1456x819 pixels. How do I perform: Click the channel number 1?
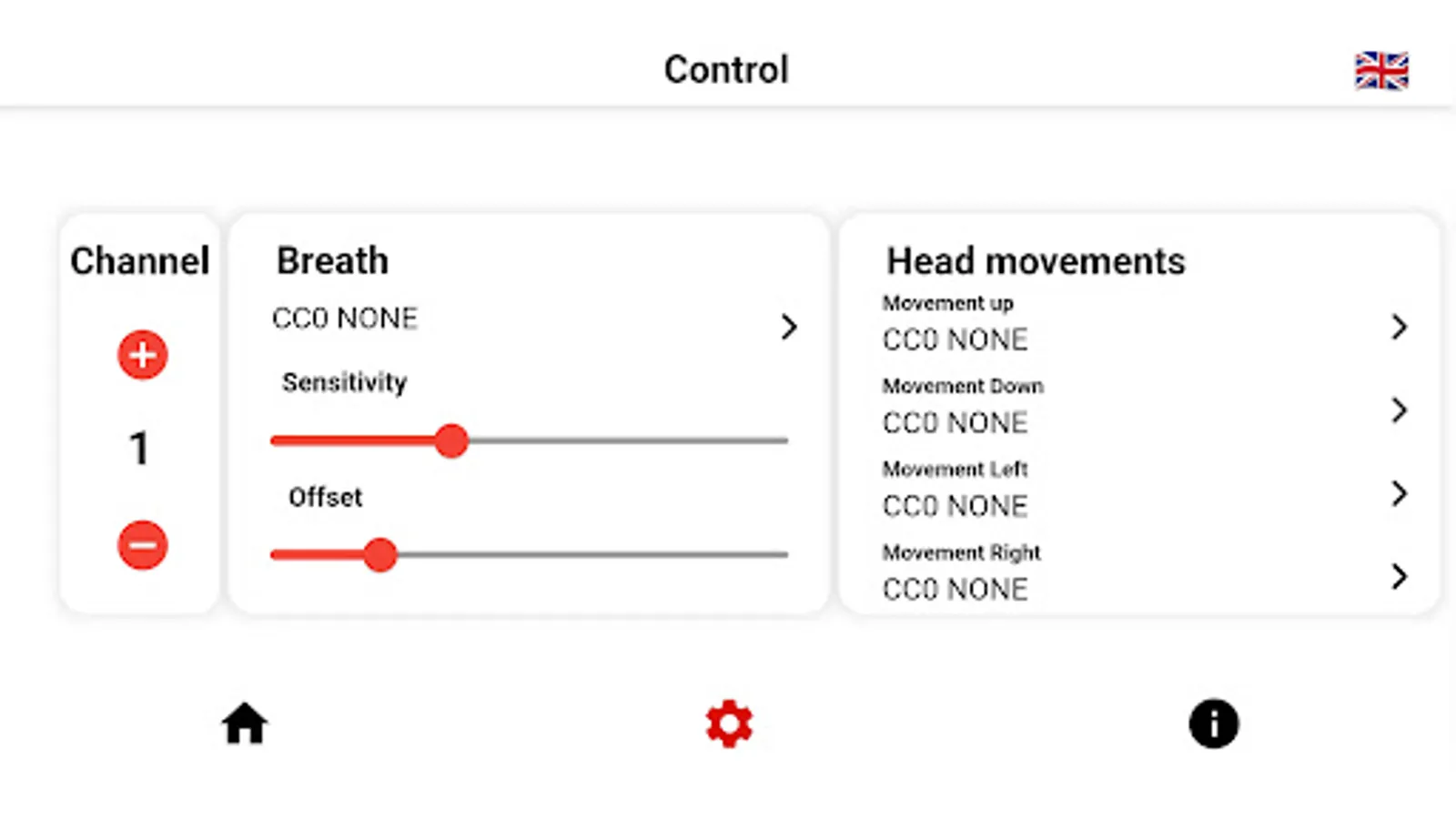(x=139, y=449)
